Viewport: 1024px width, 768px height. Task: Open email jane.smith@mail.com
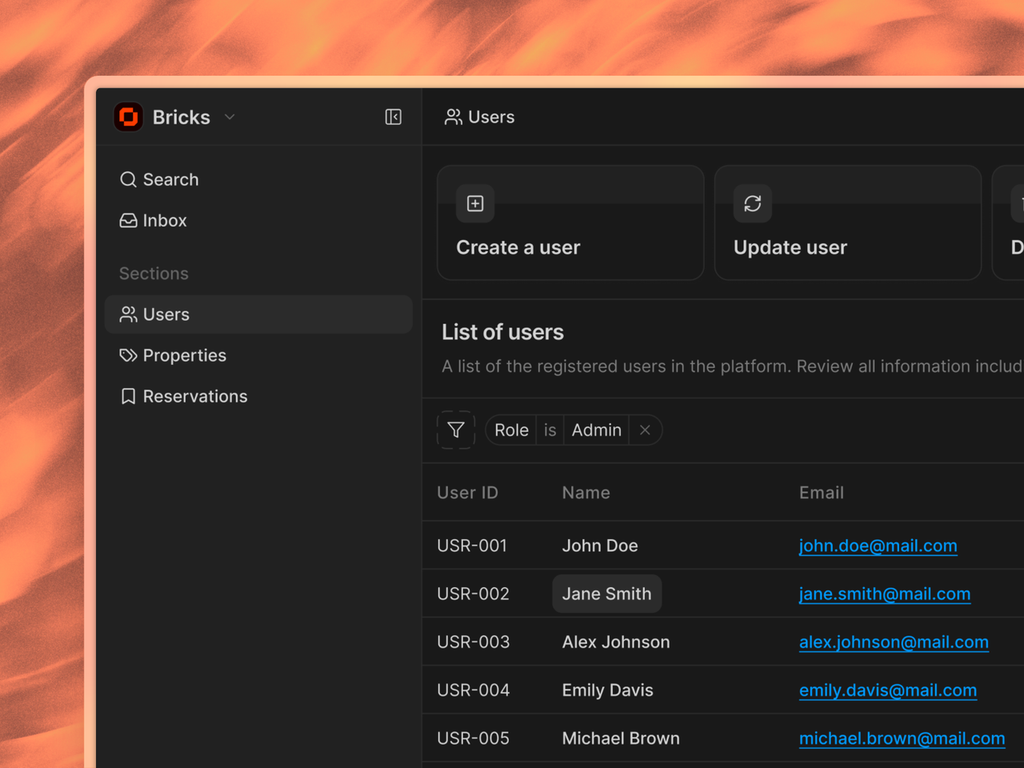coord(885,594)
